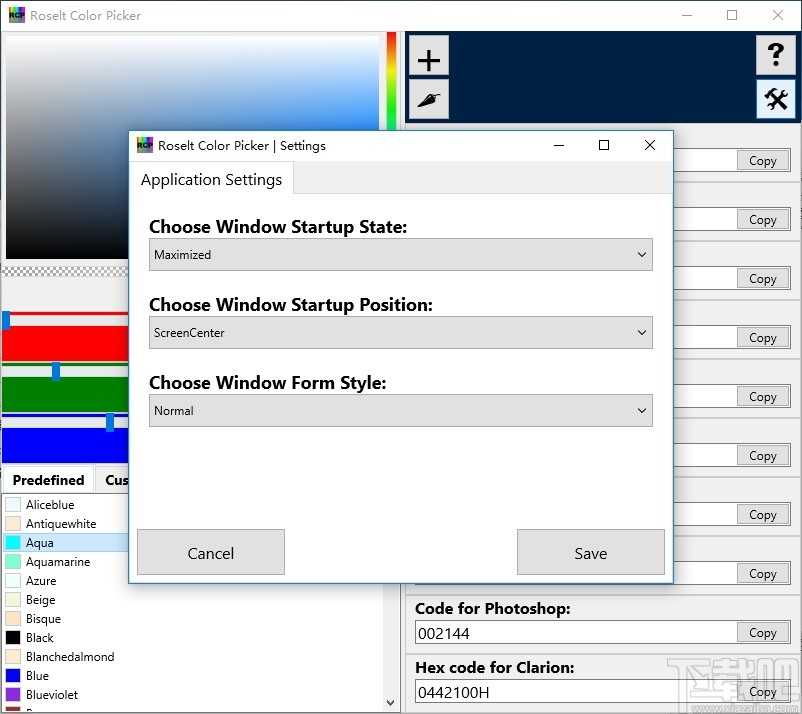
Task: Switch to the Application Settings tab
Action: point(211,180)
